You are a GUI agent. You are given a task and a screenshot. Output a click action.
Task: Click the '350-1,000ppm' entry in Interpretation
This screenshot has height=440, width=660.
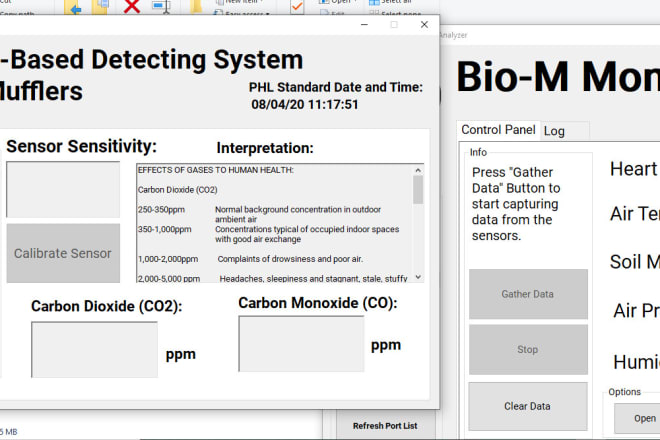point(165,229)
